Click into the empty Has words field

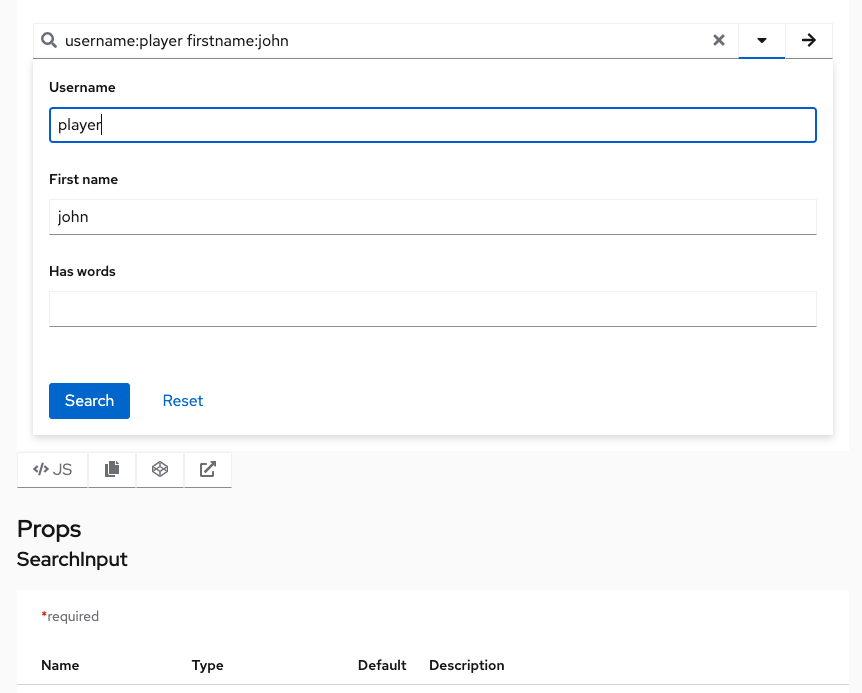[433, 309]
